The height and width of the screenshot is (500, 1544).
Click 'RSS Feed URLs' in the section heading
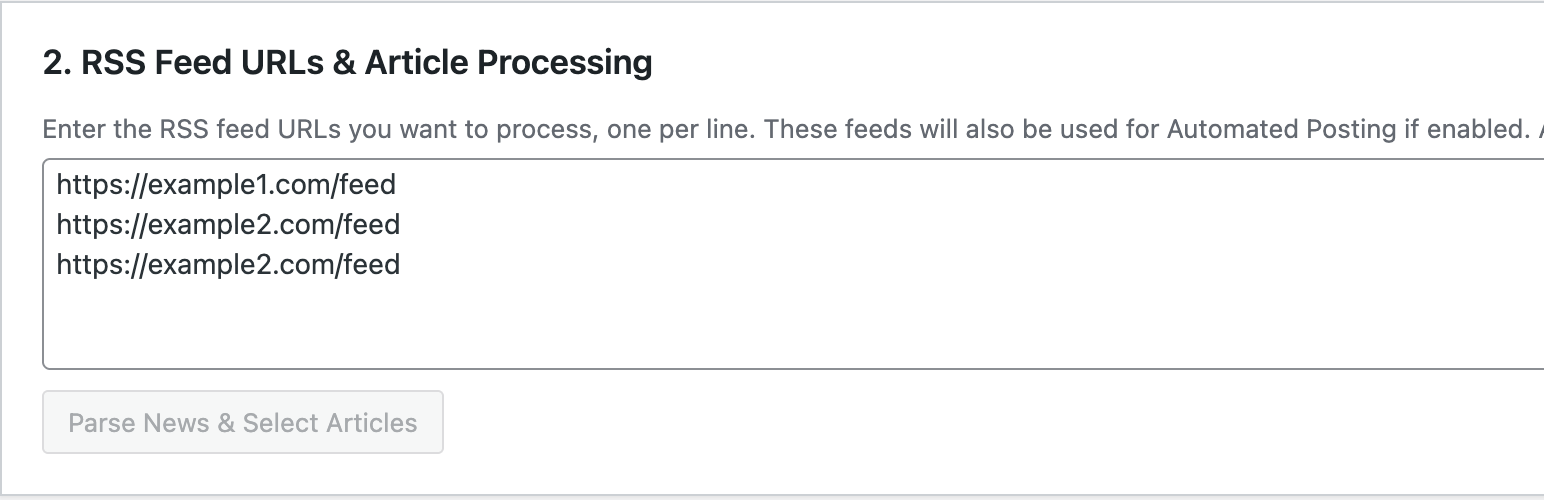200,63
